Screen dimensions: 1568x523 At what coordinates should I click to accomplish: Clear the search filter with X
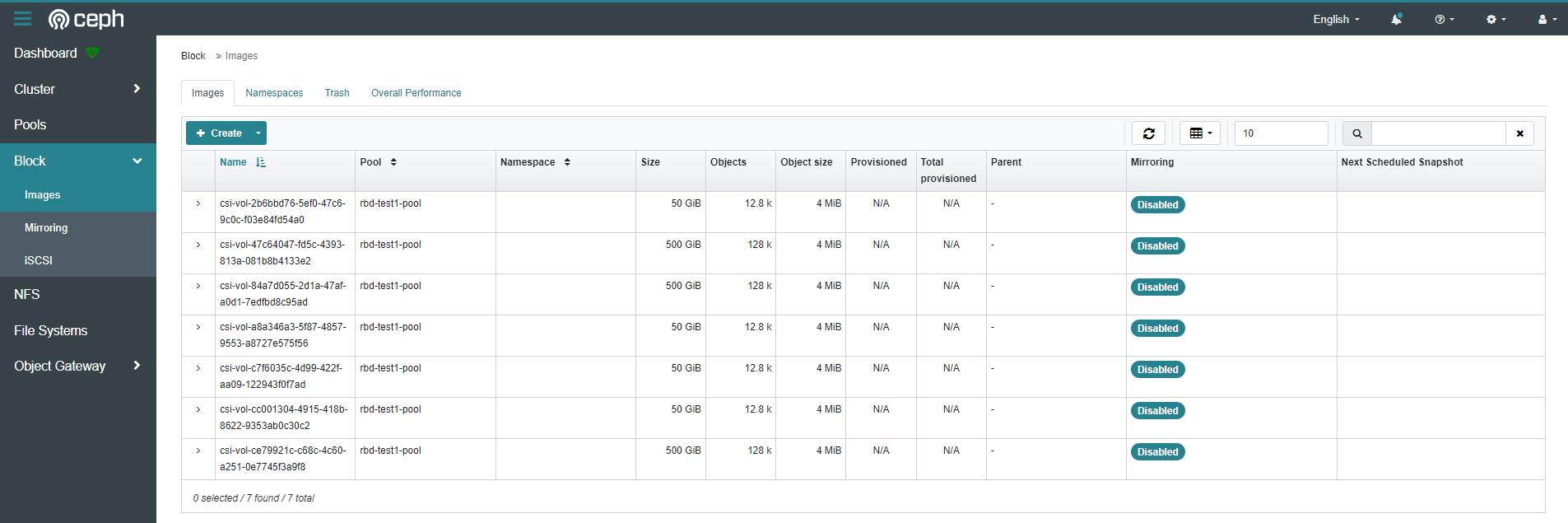(1520, 133)
